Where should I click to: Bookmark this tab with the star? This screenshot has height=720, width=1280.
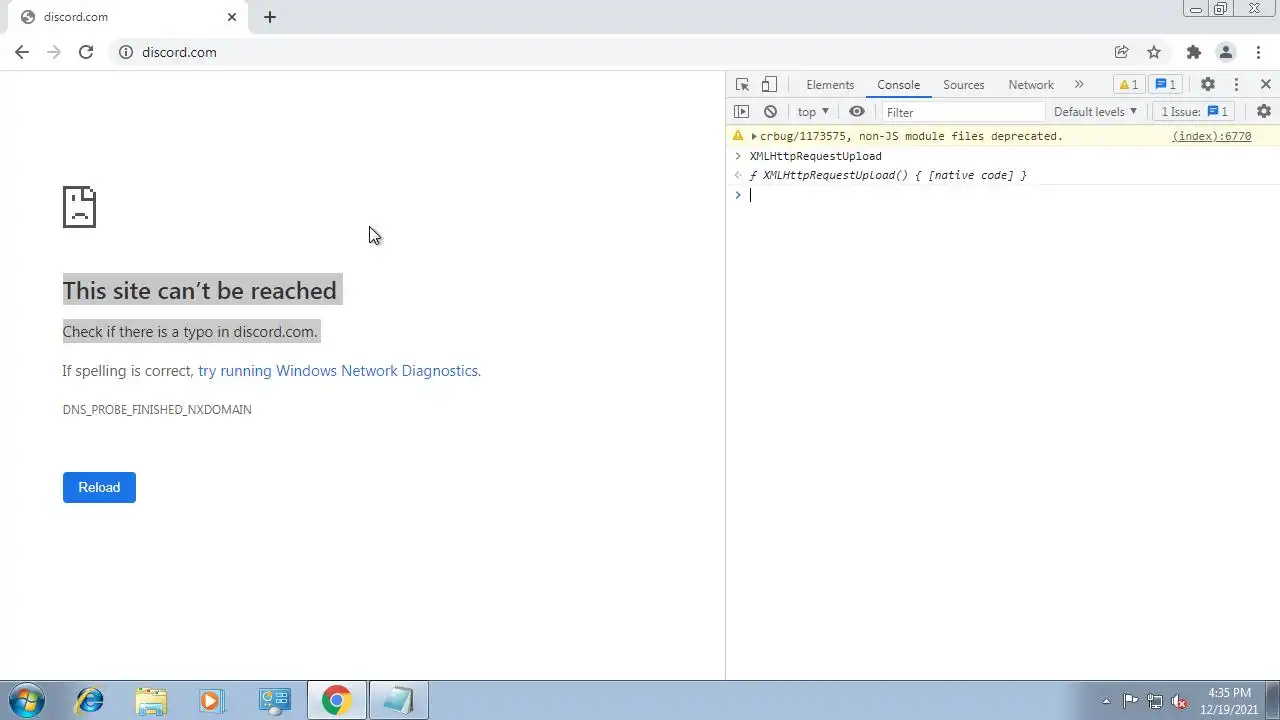tap(1154, 52)
